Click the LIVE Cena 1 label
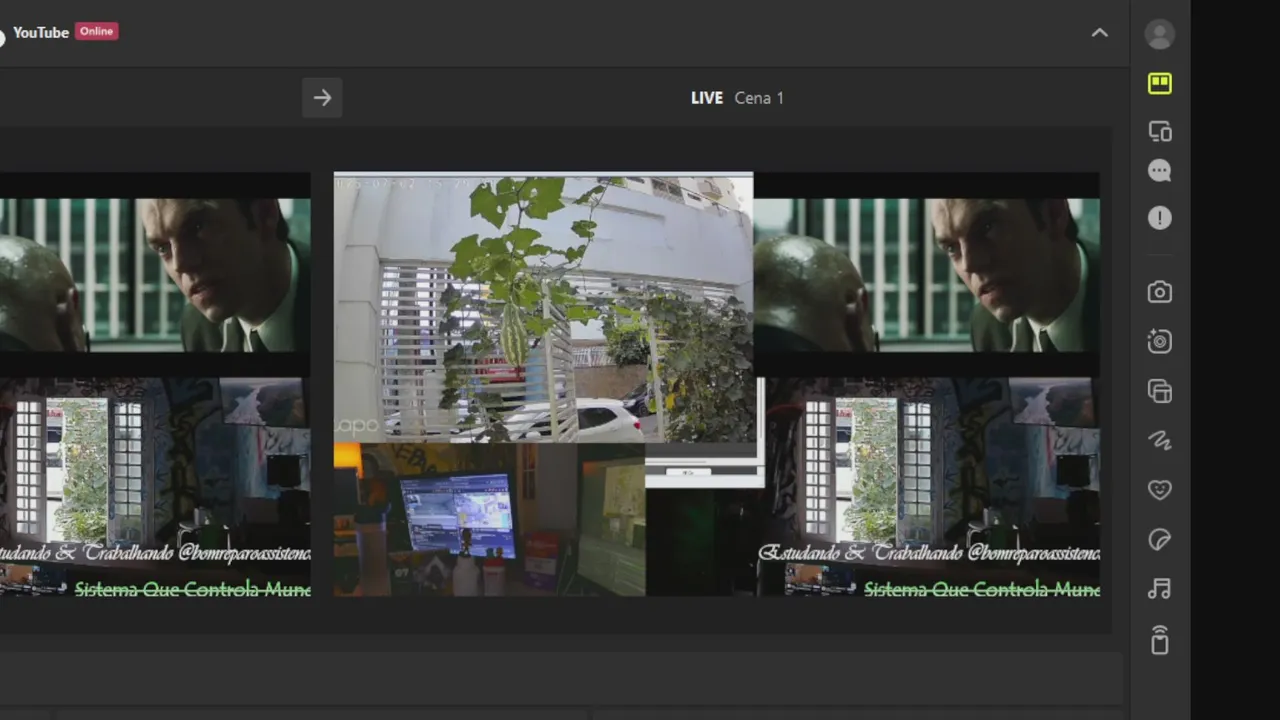 click(737, 98)
